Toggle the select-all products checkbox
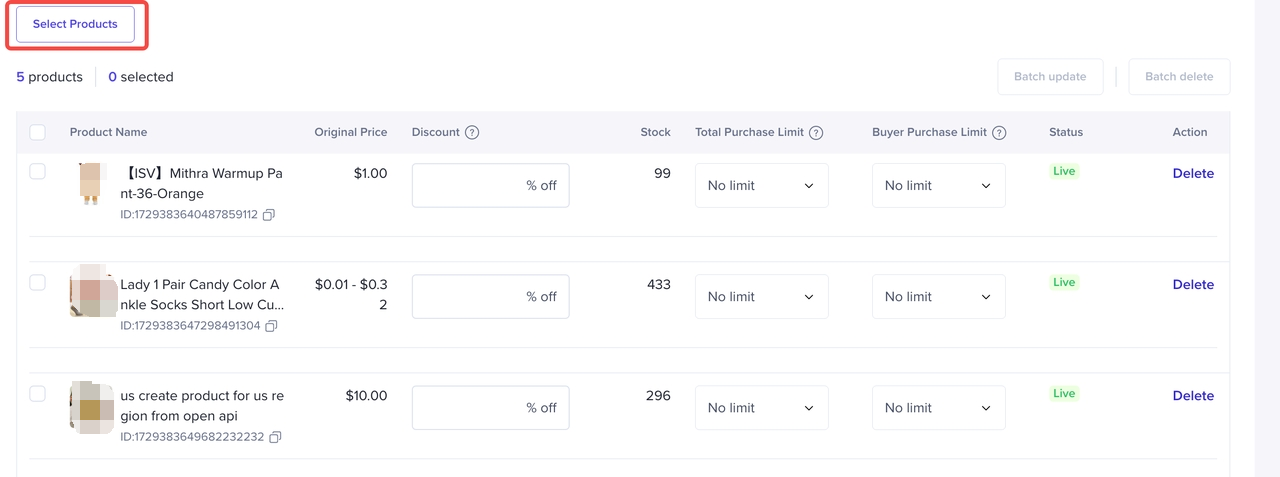The height and width of the screenshot is (477, 1280). (38, 132)
